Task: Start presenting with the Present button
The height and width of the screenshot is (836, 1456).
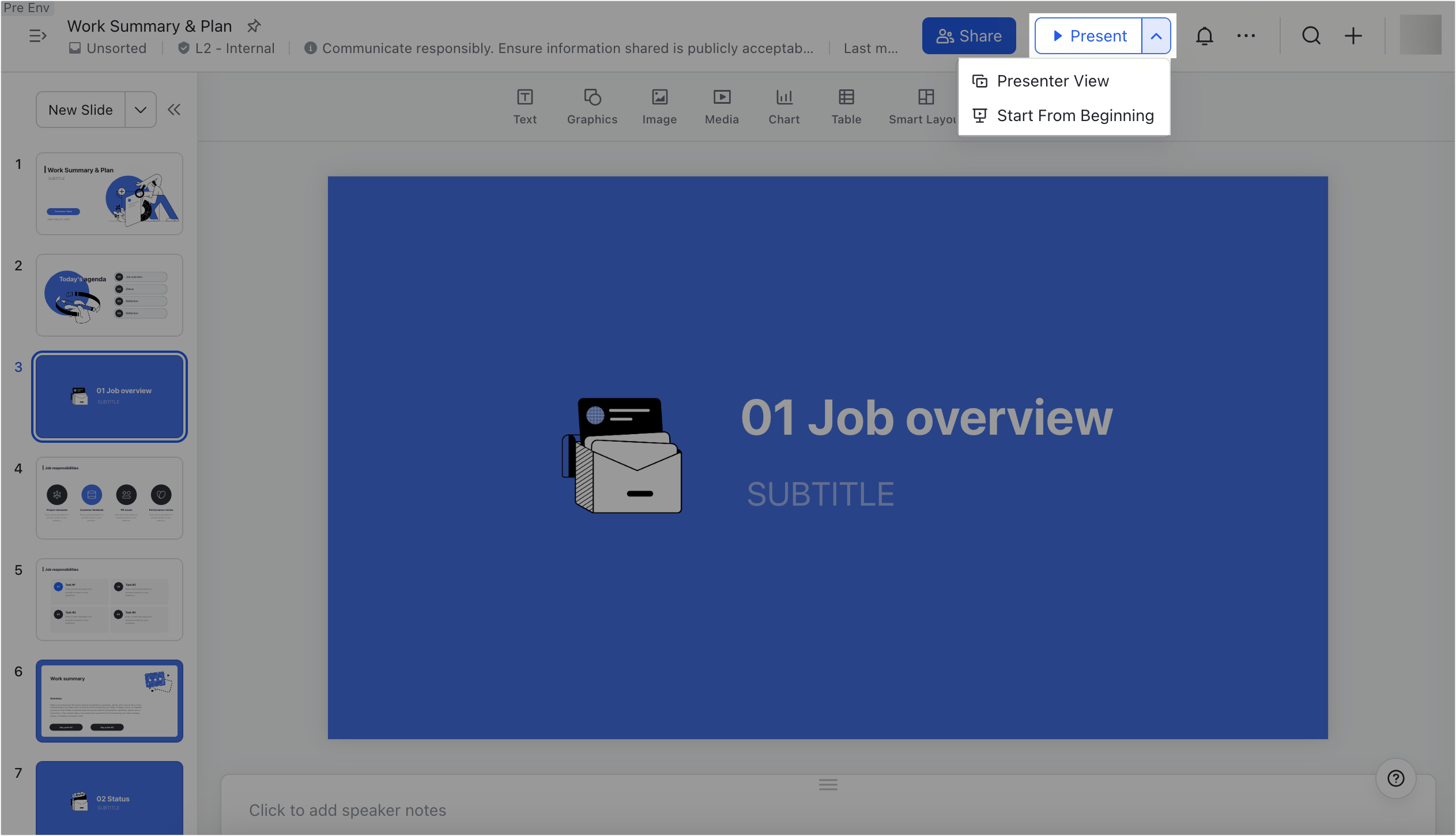Action: click(x=1089, y=35)
